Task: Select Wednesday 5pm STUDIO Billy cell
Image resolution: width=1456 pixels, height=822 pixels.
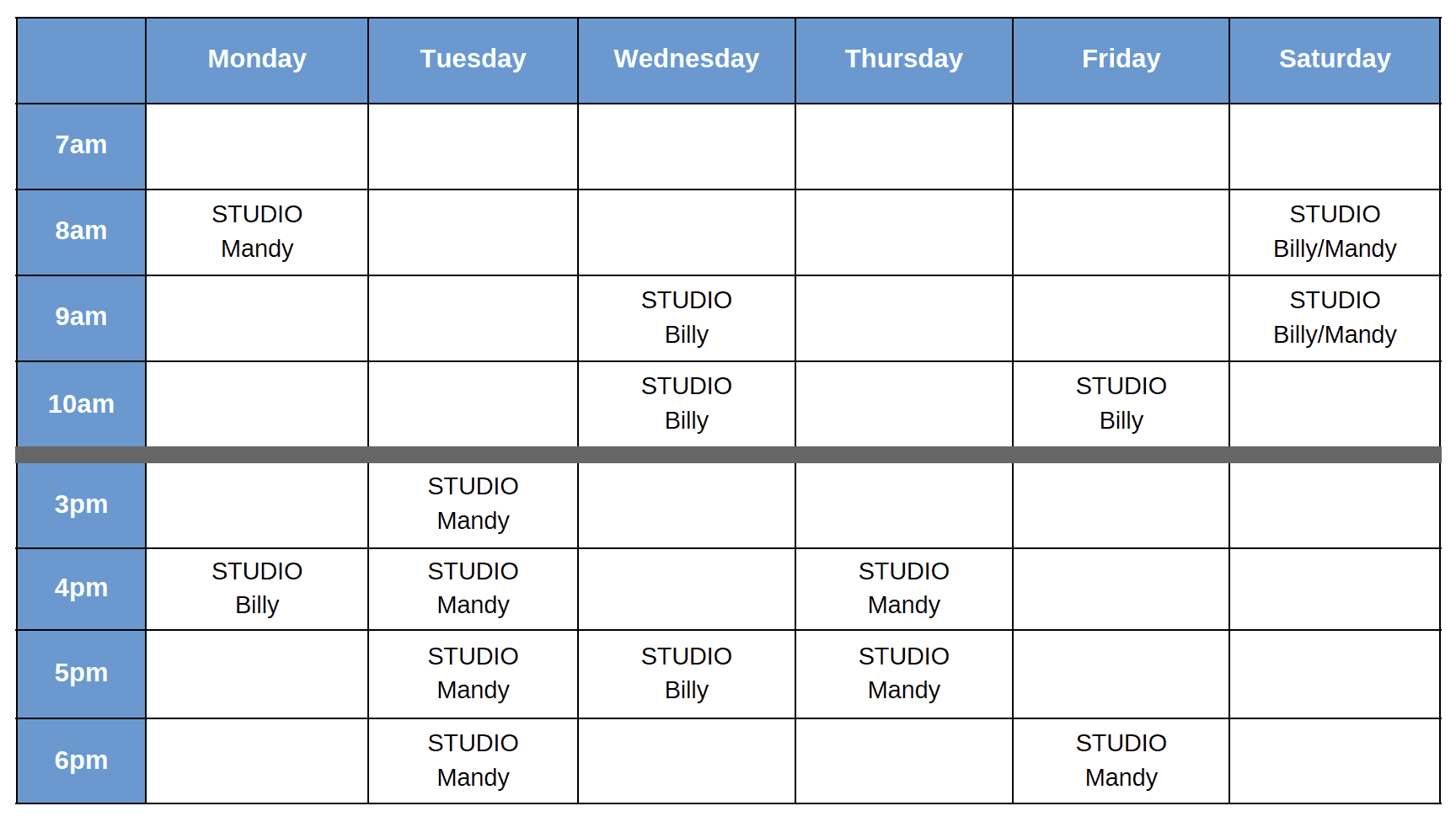Action: 687,674
